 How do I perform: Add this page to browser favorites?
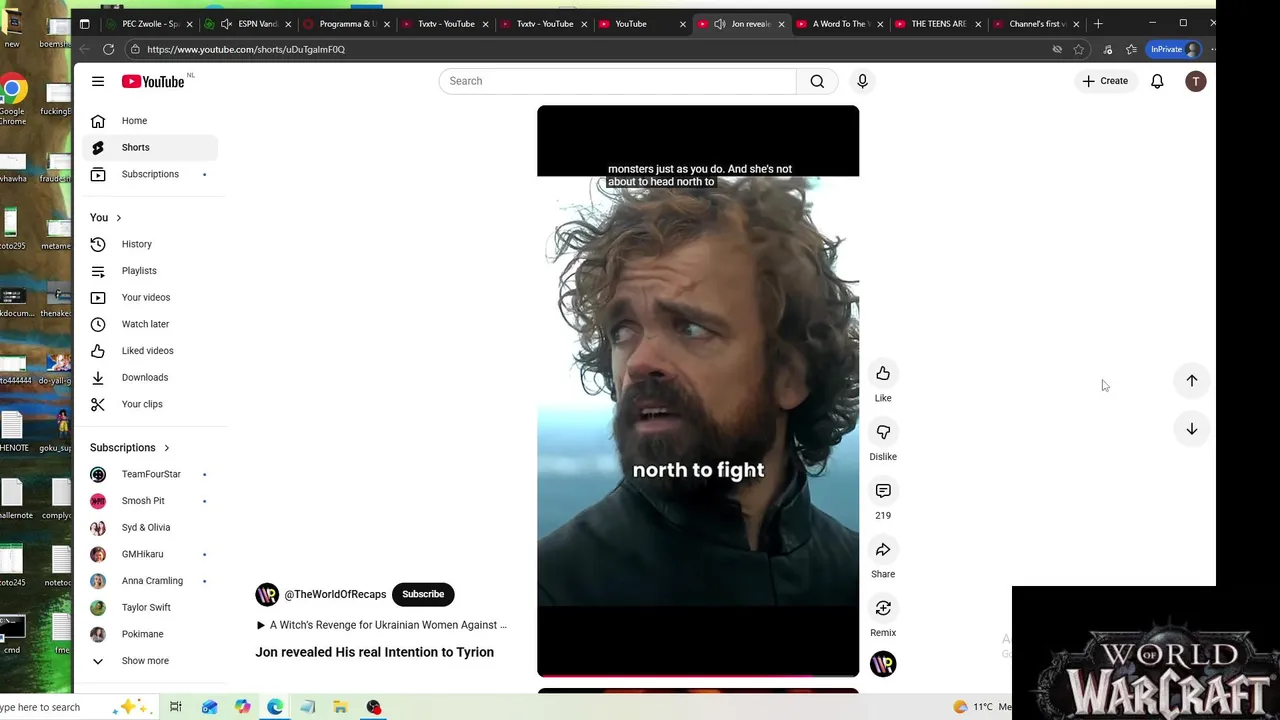coord(1079,49)
